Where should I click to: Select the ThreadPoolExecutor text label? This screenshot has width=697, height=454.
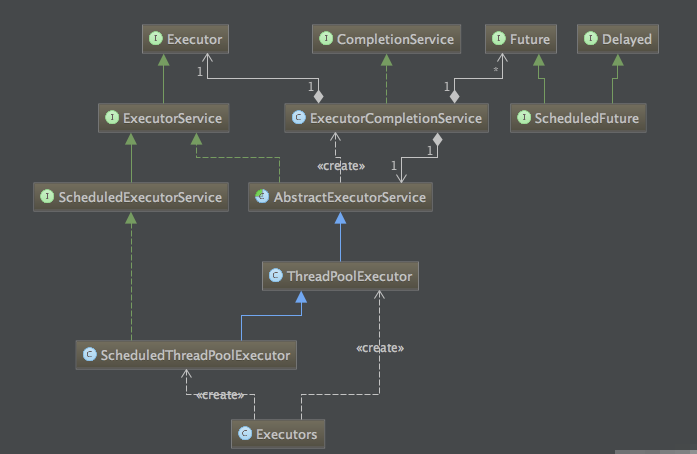click(349, 276)
